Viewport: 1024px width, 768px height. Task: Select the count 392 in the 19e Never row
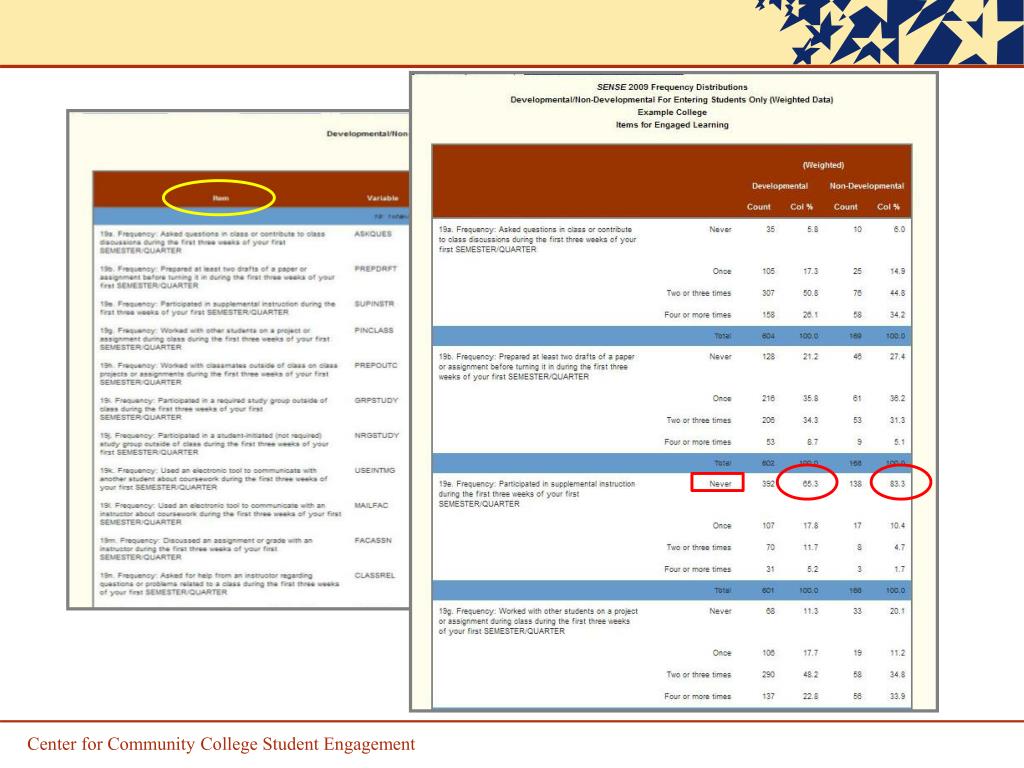click(x=768, y=484)
